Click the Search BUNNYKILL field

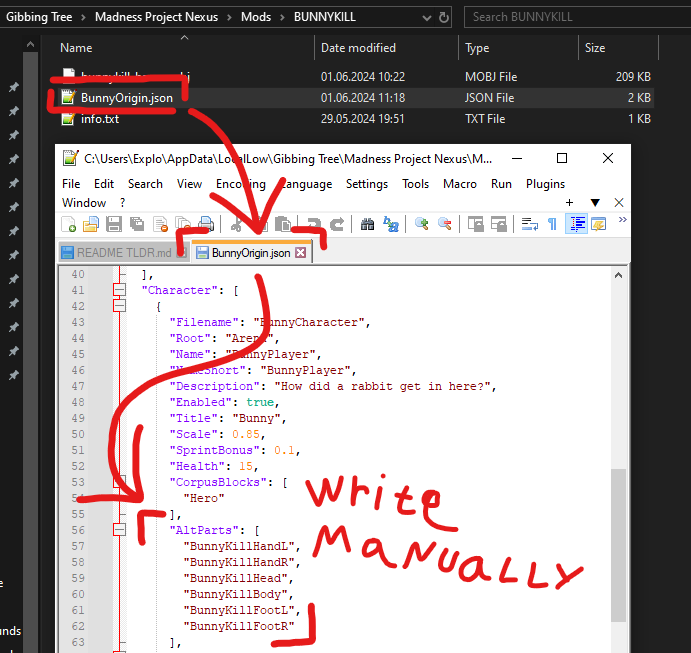coord(577,17)
